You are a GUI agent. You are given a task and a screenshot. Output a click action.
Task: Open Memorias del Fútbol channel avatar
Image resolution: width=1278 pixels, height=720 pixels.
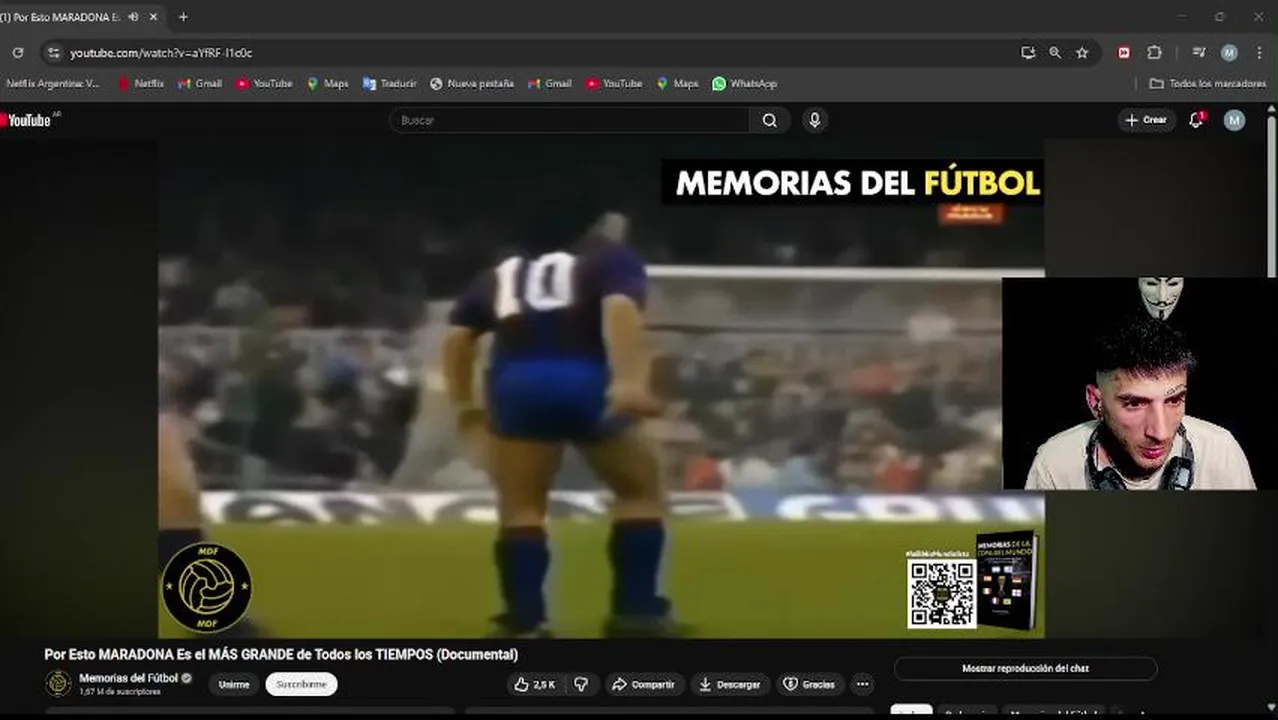tap(58, 683)
